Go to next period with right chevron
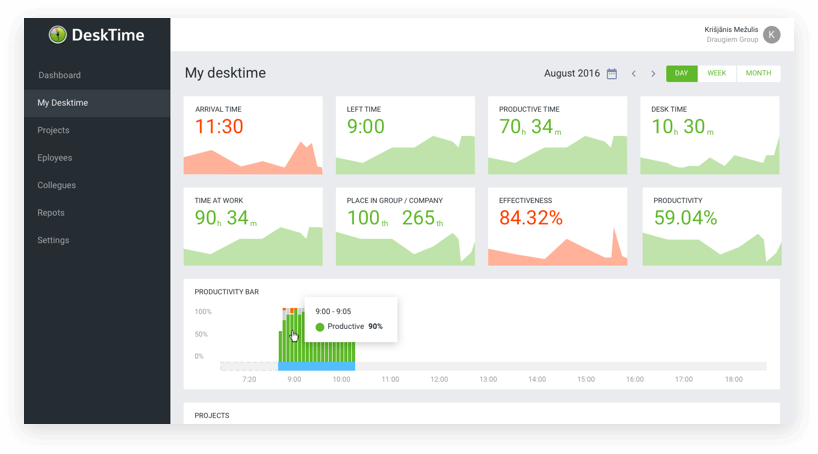The height and width of the screenshot is (454, 818). 653,74
